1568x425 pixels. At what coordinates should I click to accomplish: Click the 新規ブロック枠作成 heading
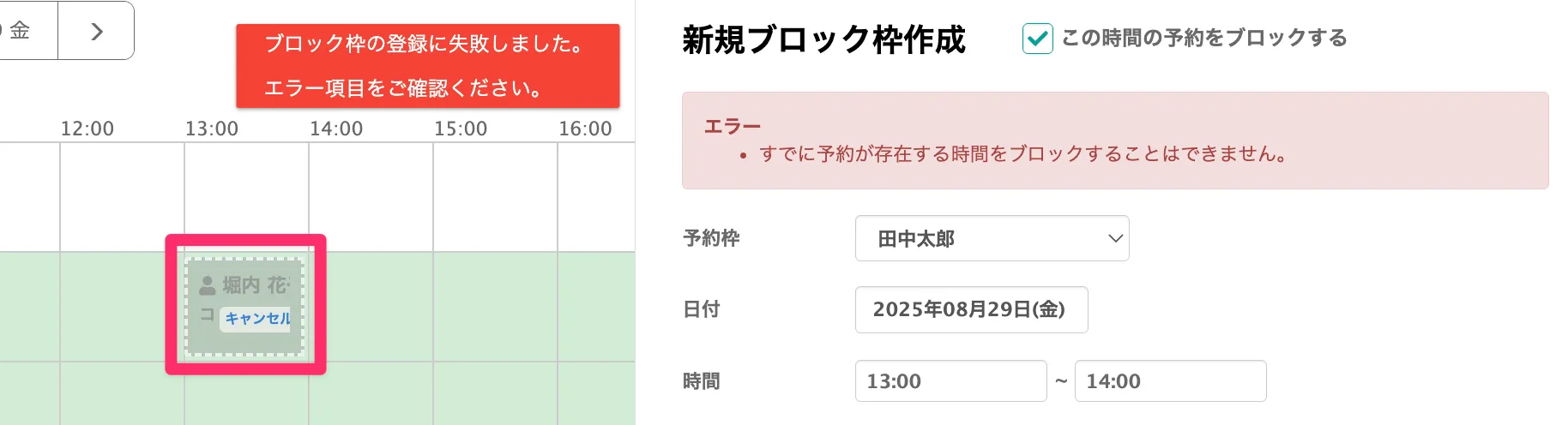click(x=823, y=39)
